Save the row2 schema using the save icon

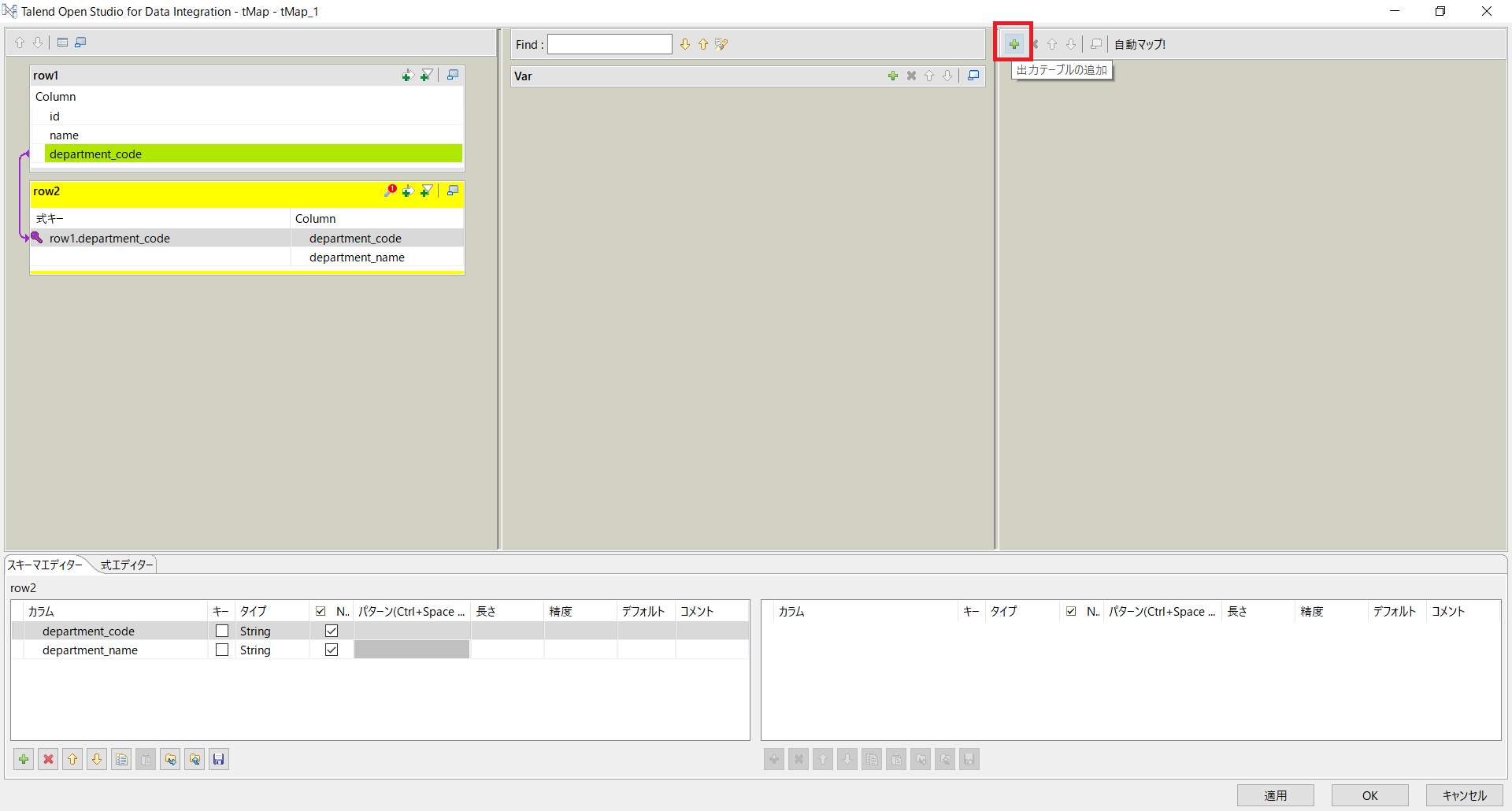click(218, 758)
